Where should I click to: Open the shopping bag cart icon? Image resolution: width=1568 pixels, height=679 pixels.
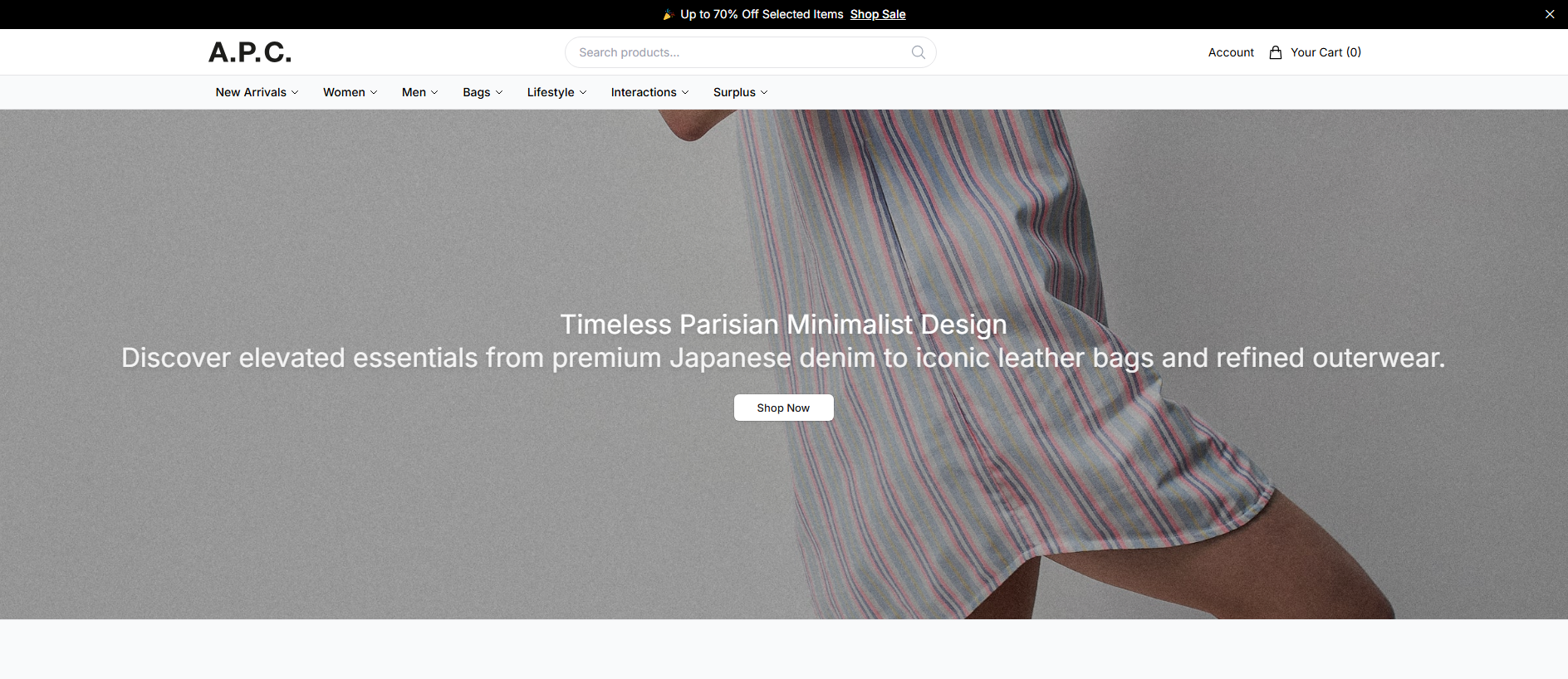click(x=1276, y=52)
